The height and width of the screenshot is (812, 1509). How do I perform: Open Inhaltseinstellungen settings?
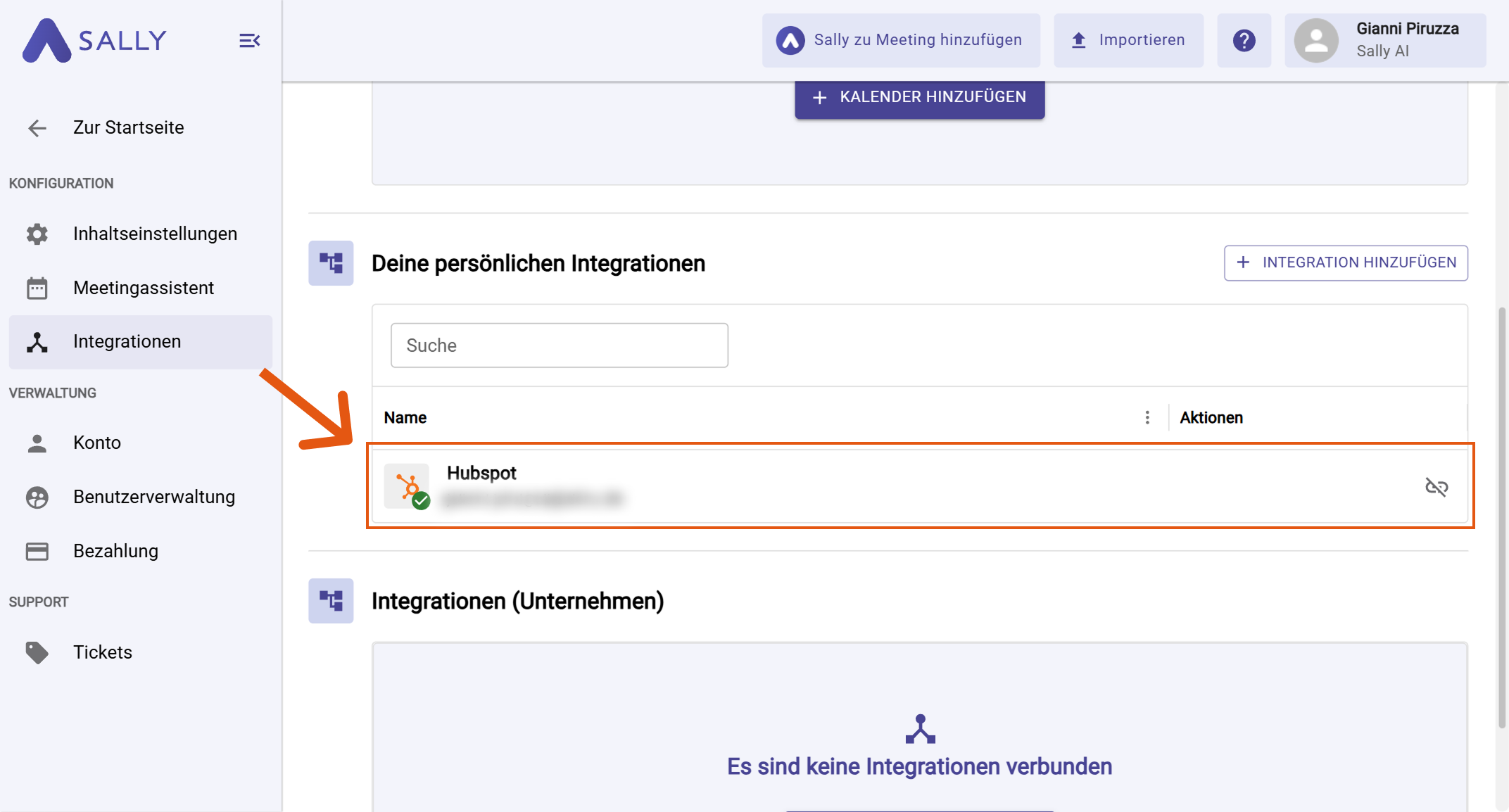tap(141, 234)
